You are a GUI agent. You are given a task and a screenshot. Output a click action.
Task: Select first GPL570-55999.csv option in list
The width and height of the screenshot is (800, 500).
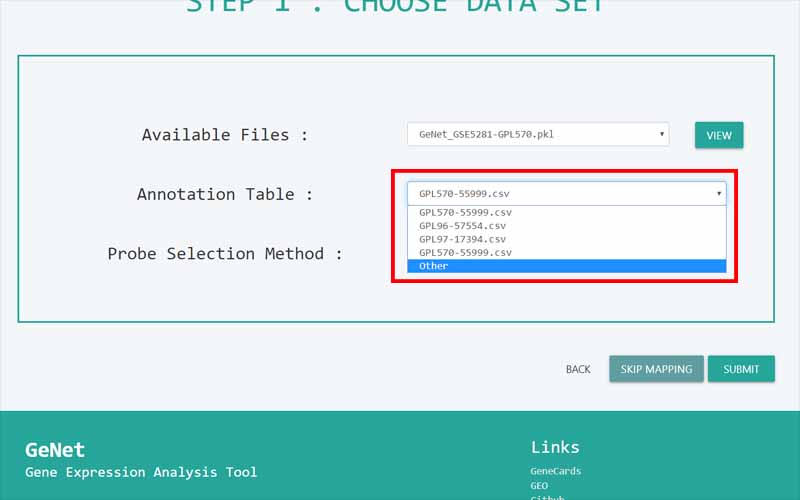[465, 213]
